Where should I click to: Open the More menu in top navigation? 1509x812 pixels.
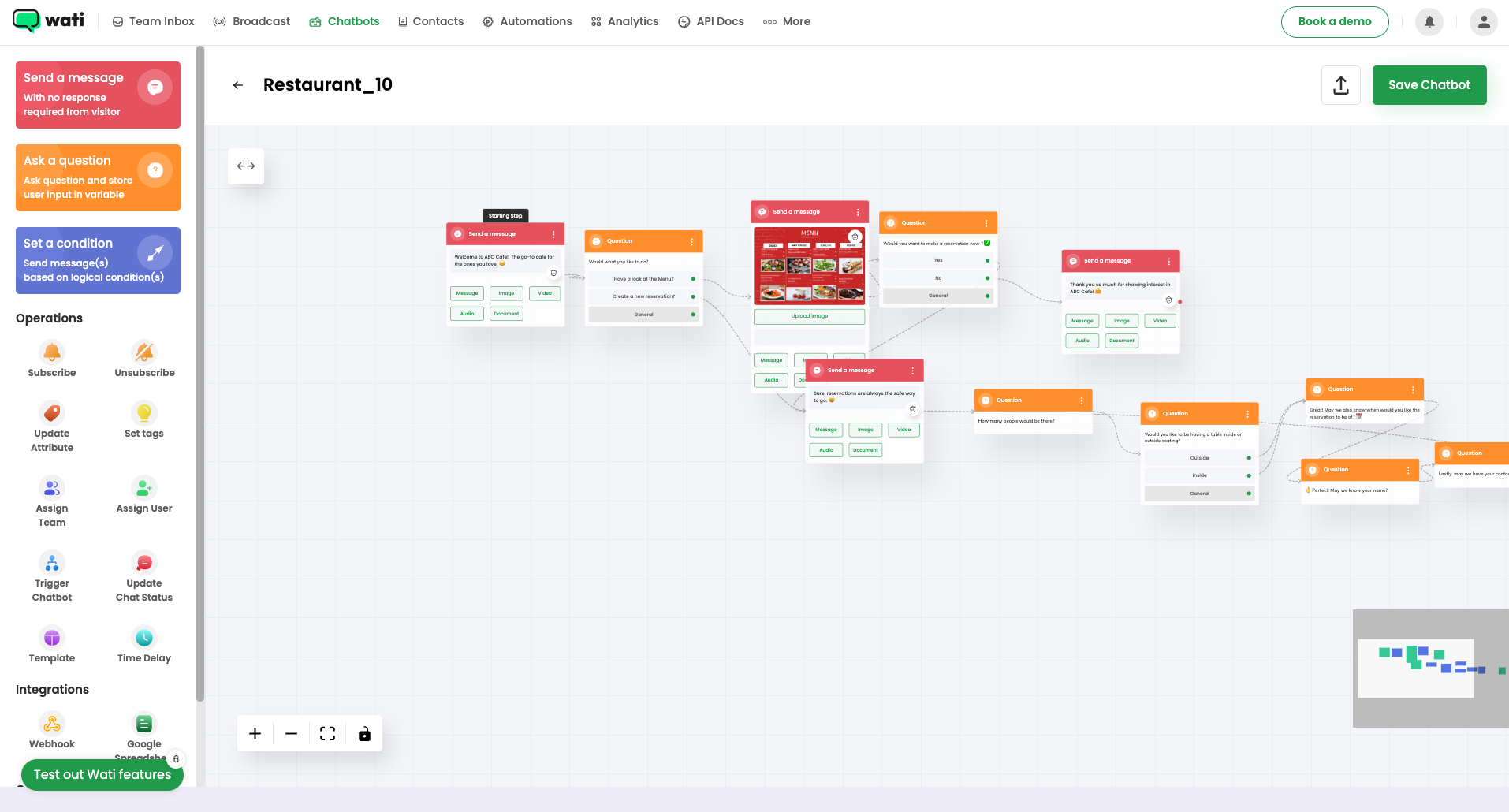pyautogui.click(x=786, y=21)
